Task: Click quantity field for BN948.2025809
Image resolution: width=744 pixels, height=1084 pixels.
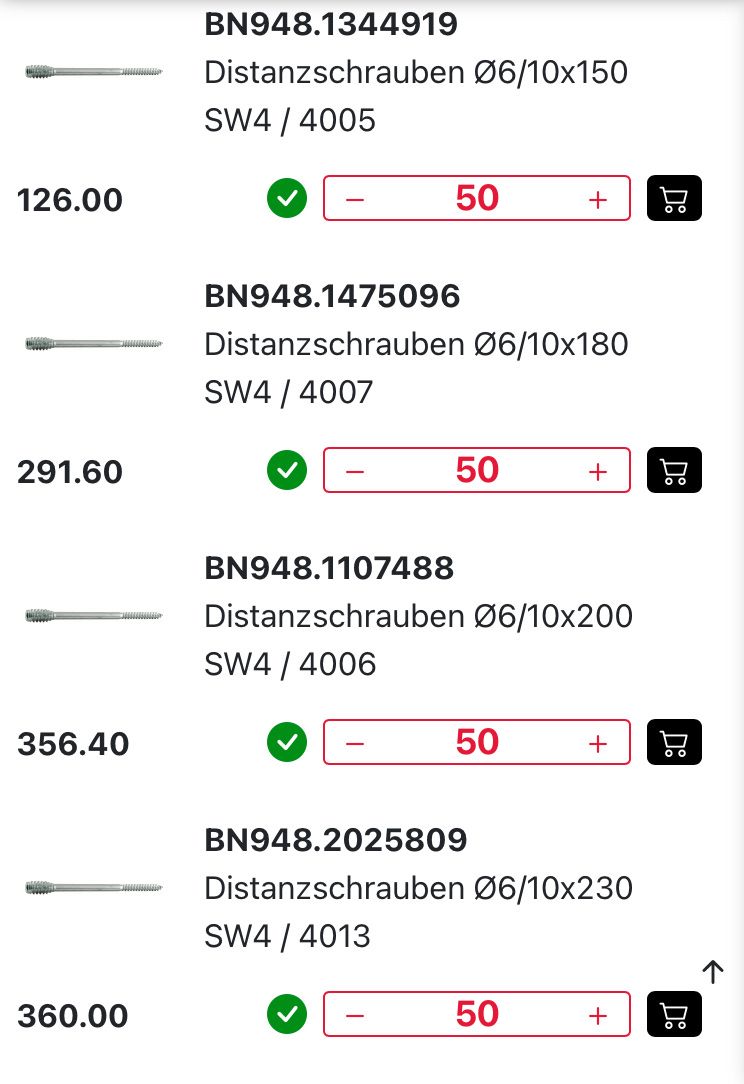Action: coord(477,1014)
